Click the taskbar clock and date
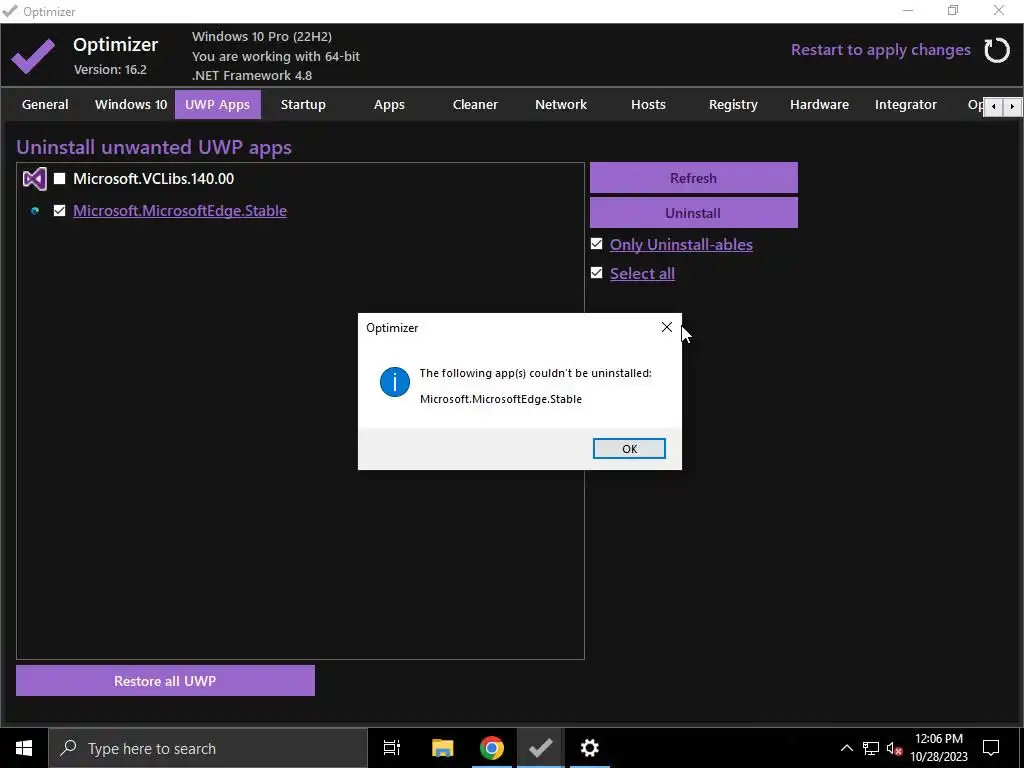Image resolution: width=1024 pixels, height=768 pixels. click(x=939, y=748)
